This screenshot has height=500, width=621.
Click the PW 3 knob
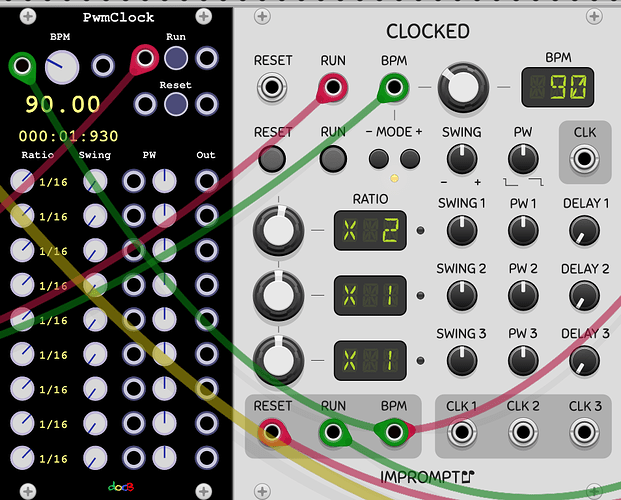(x=523, y=361)
